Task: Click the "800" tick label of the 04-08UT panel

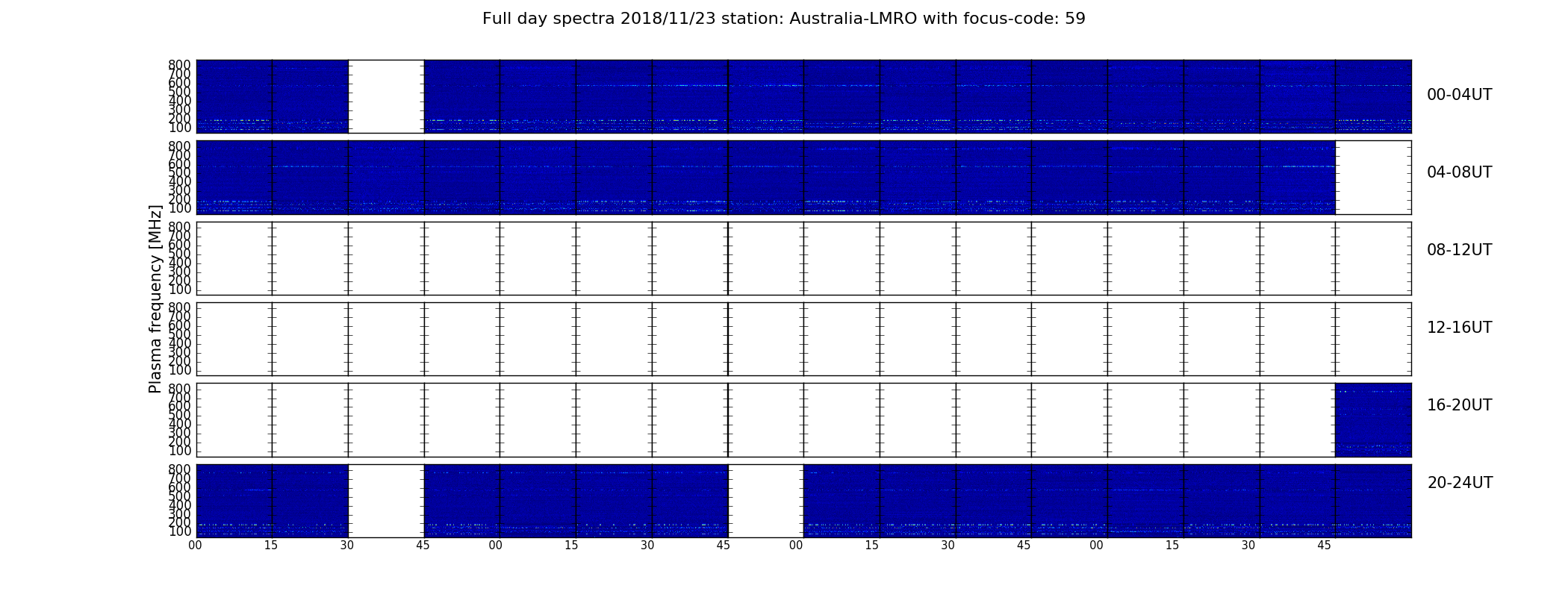Action: click(180, 146)
